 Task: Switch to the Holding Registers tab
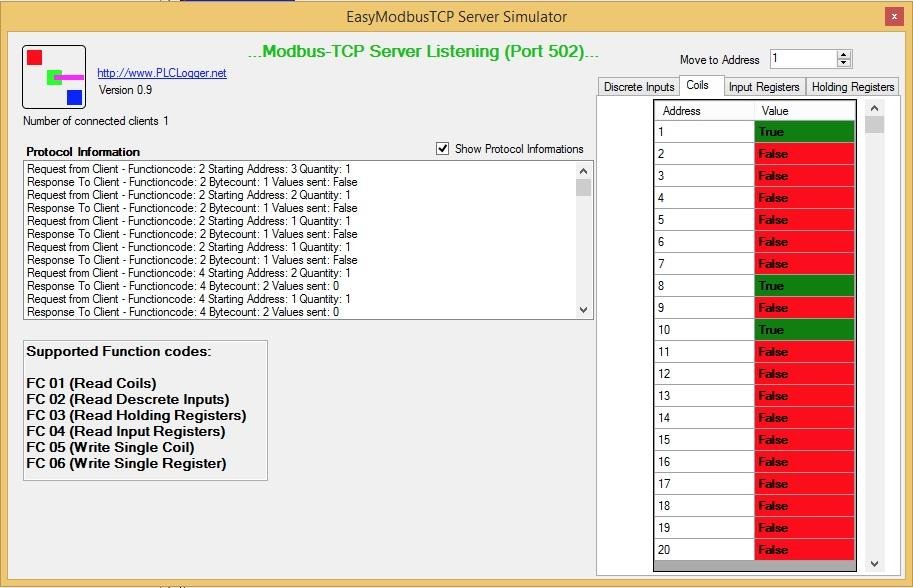[x=852, y=87]
